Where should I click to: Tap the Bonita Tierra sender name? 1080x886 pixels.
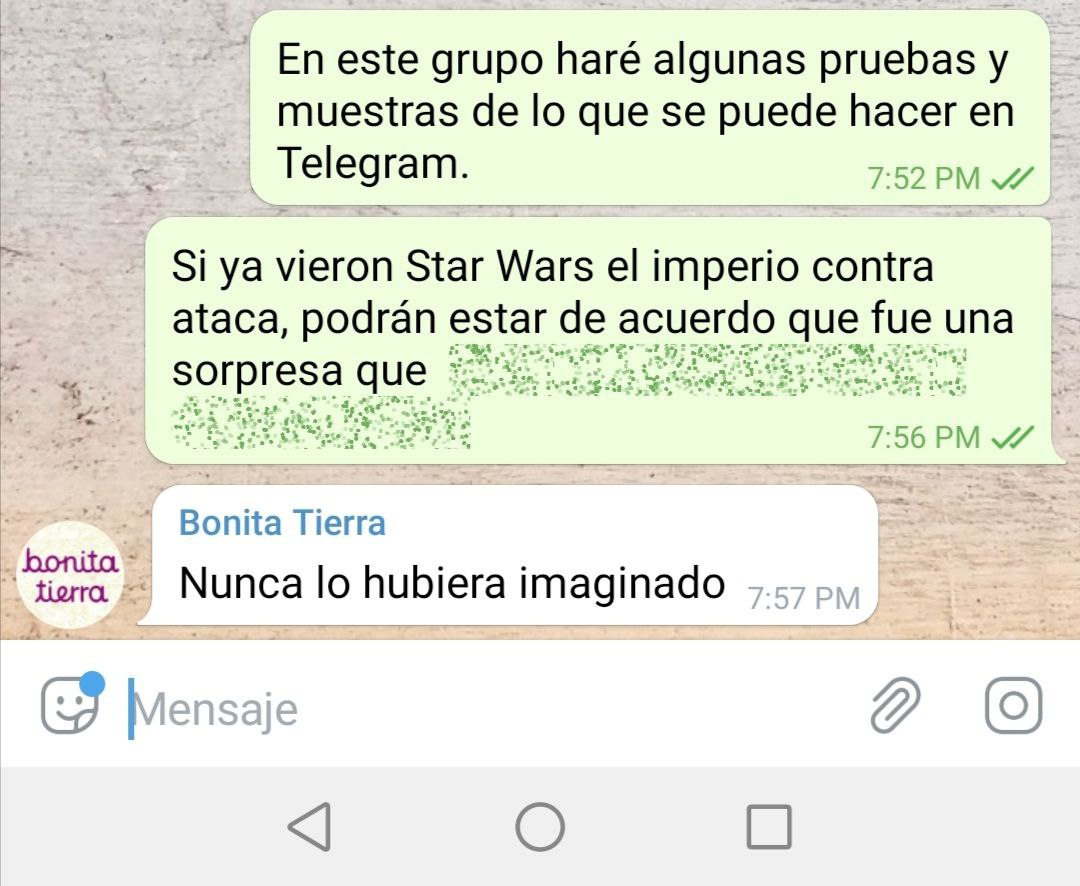click(x=282, y=522)
